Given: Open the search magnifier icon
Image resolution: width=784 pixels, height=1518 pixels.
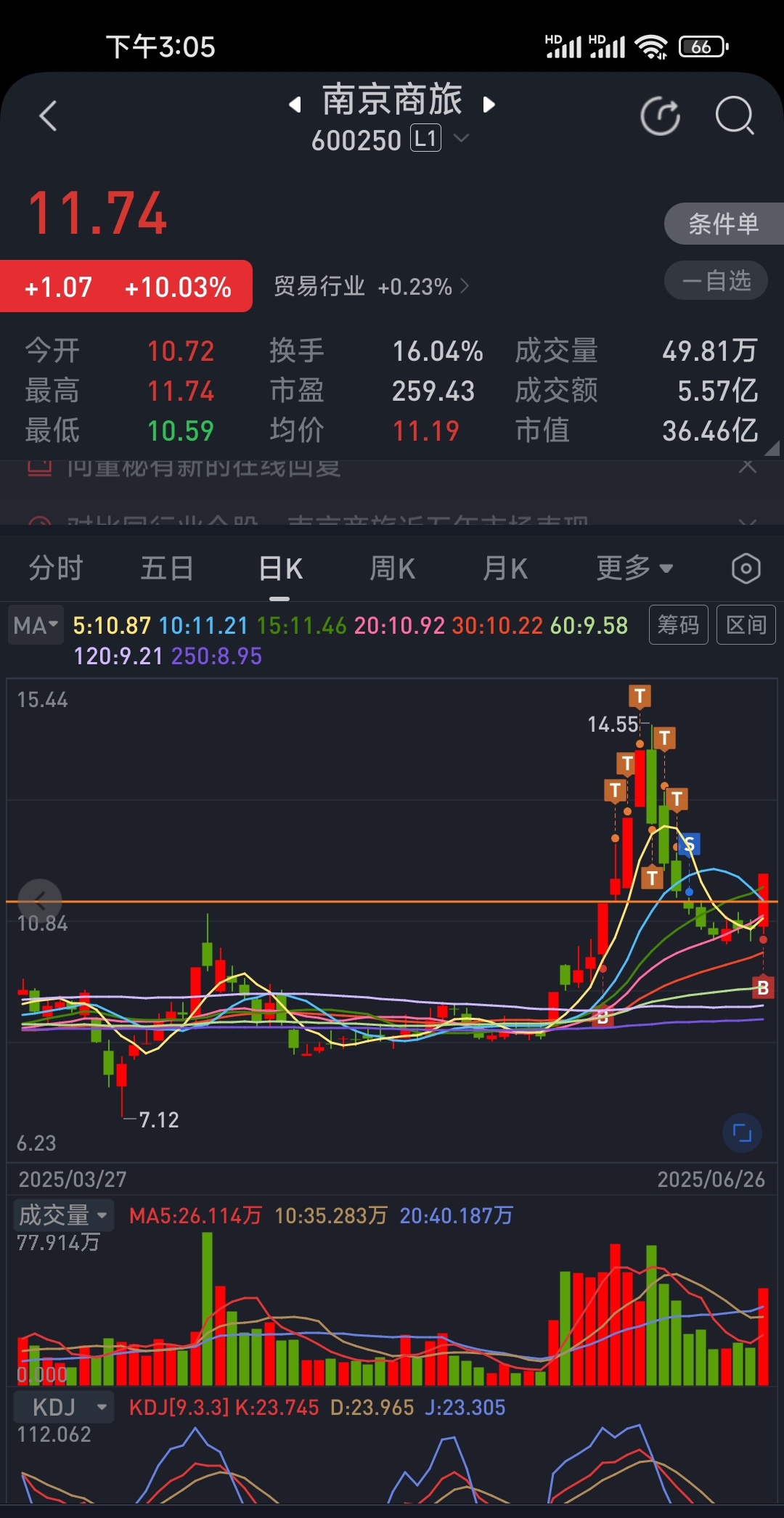Looking at the screenshot, I should (x=735, y=115).
